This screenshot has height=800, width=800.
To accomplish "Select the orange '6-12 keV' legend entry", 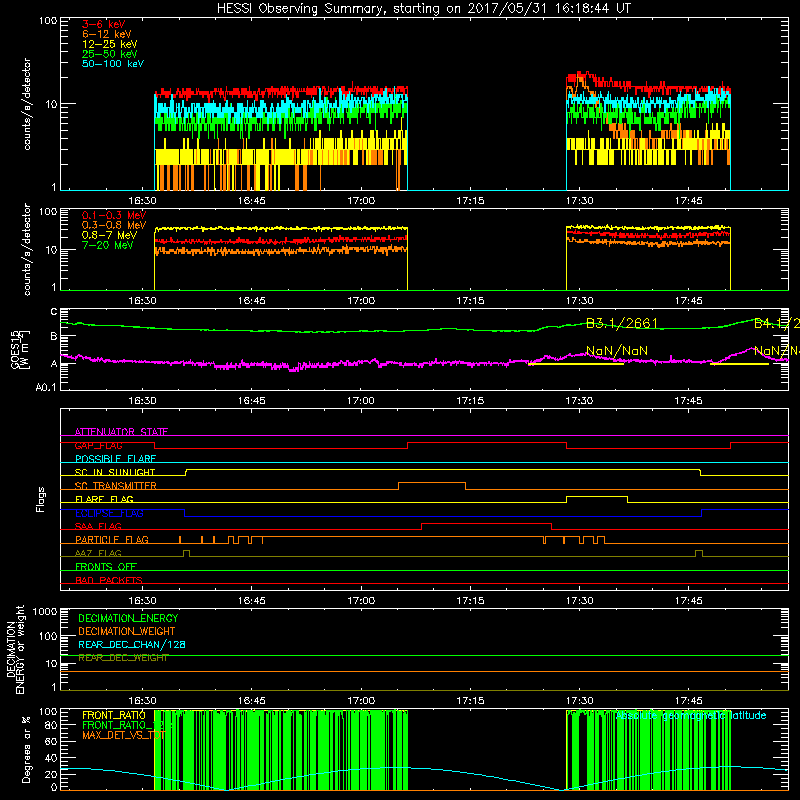I will pyautogui.click(x=106, y=34).
